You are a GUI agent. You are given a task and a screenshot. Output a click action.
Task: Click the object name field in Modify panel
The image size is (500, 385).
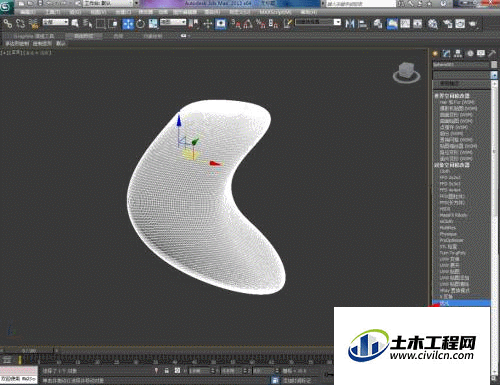[461, 65]
